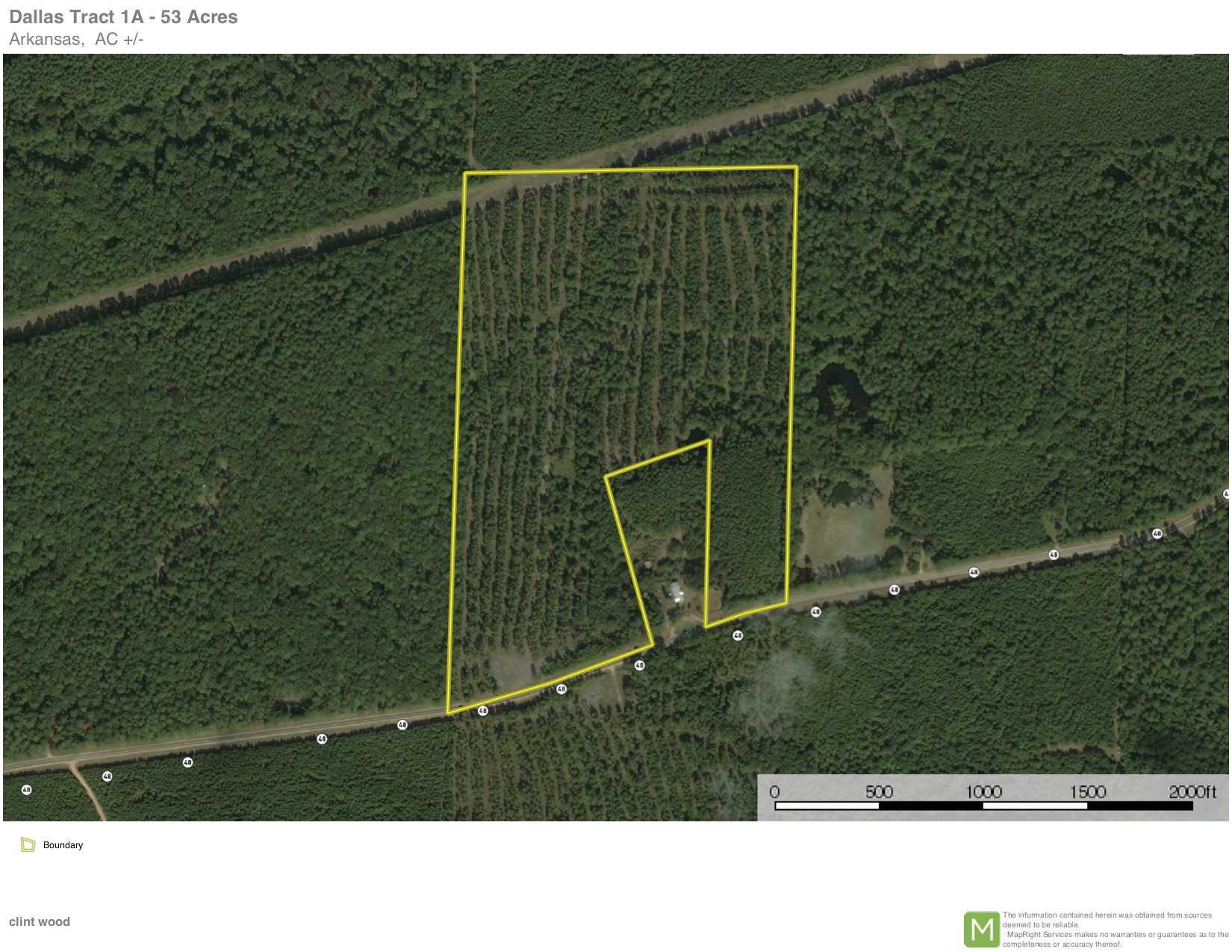
Task: Select the 'Boundary' legend label
Action: pyautogui.click(x=63, y=845)
